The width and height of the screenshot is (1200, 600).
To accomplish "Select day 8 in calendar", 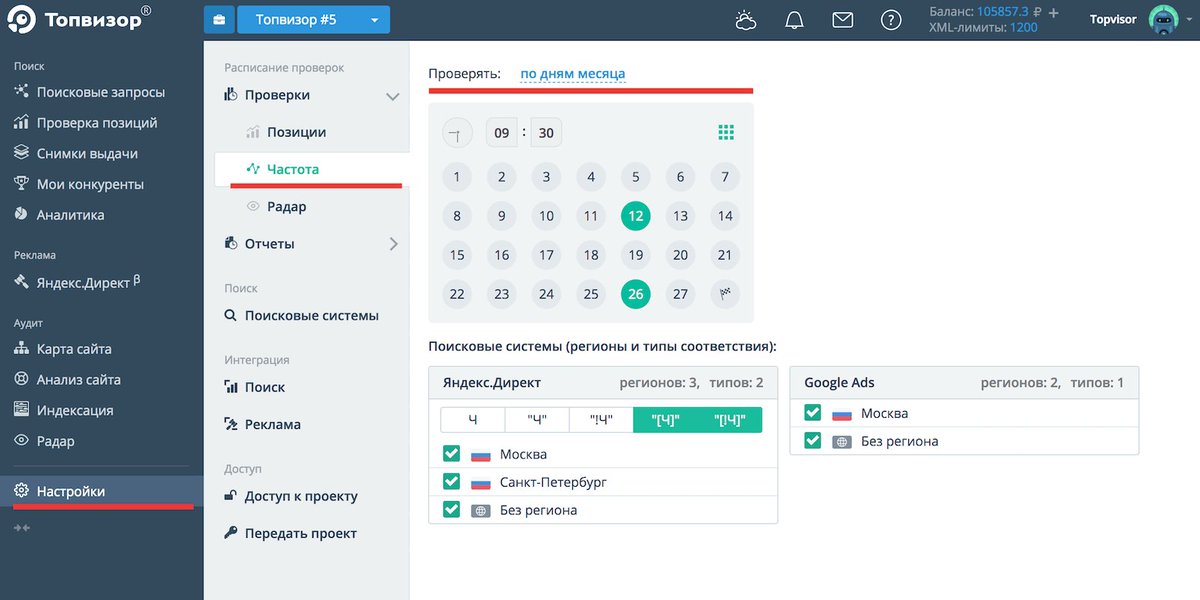I will 457,216.
